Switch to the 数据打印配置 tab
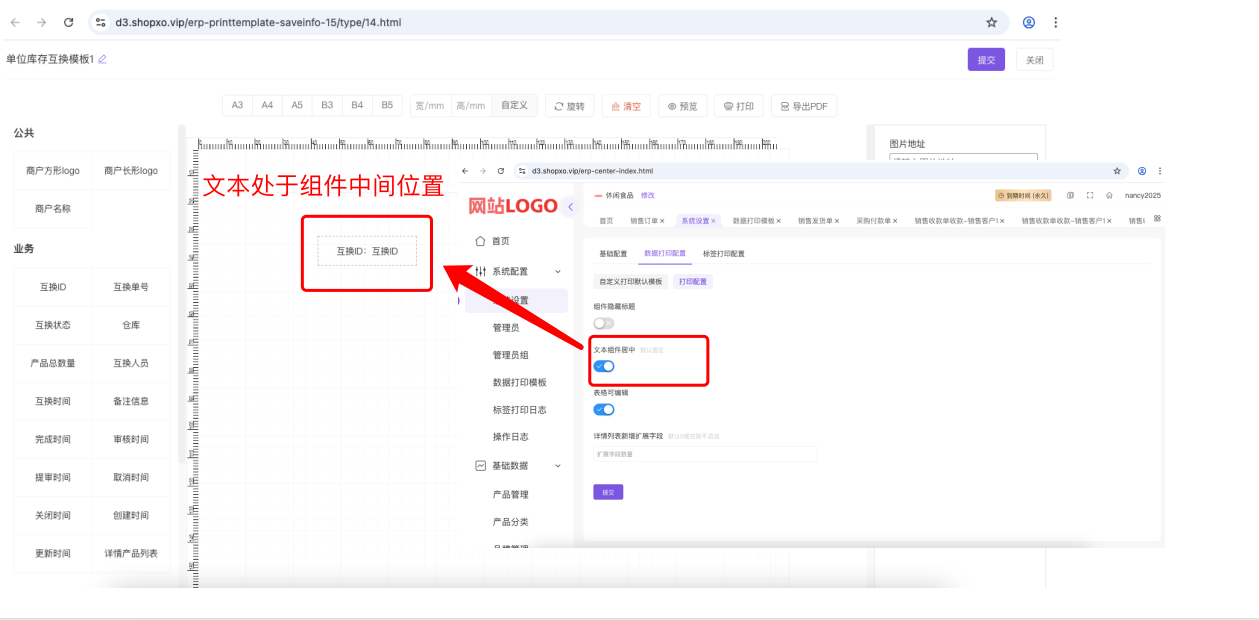 [x=665, y=253]
